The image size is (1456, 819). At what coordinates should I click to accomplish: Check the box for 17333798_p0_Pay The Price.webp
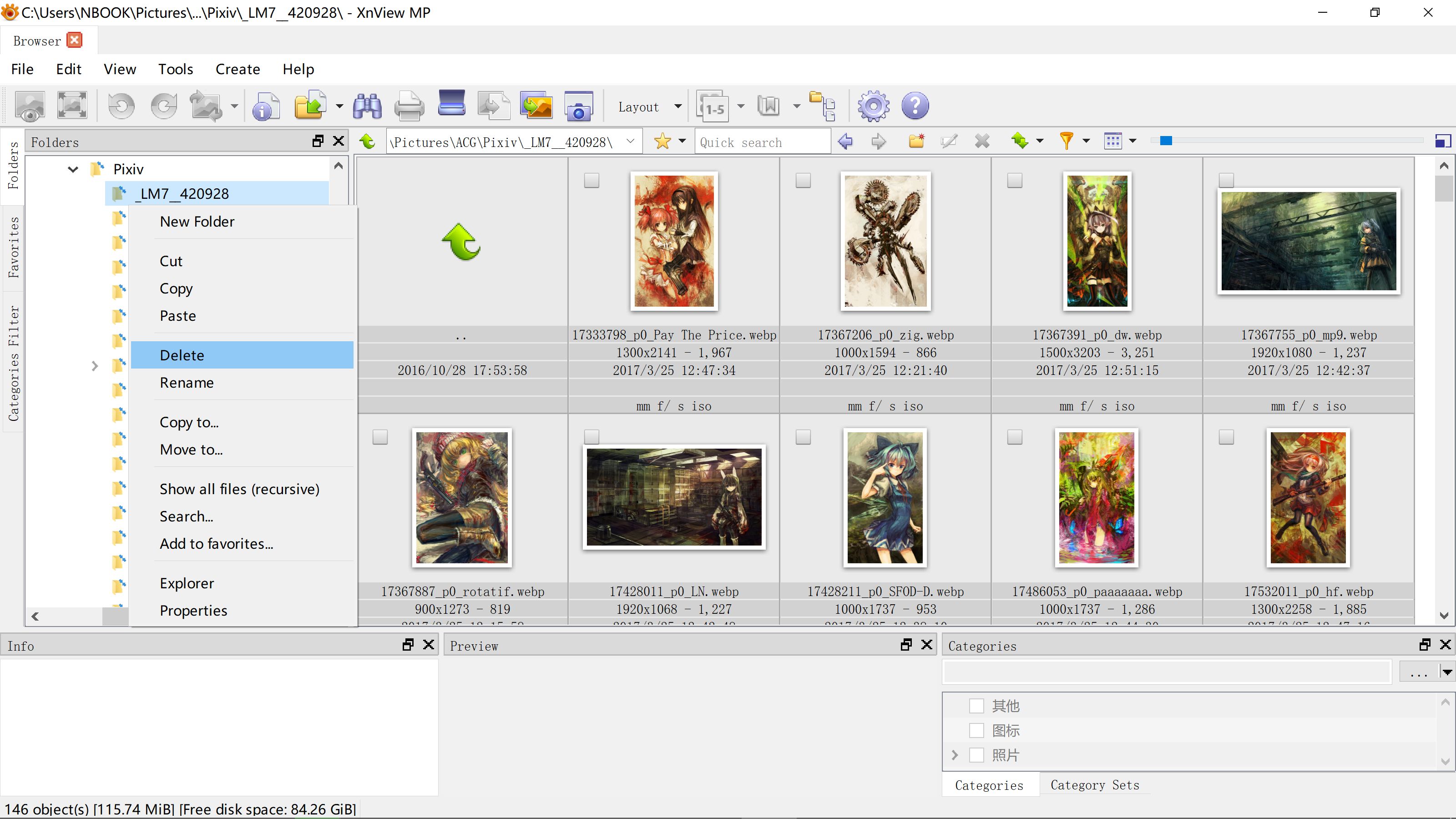point(591,181)
